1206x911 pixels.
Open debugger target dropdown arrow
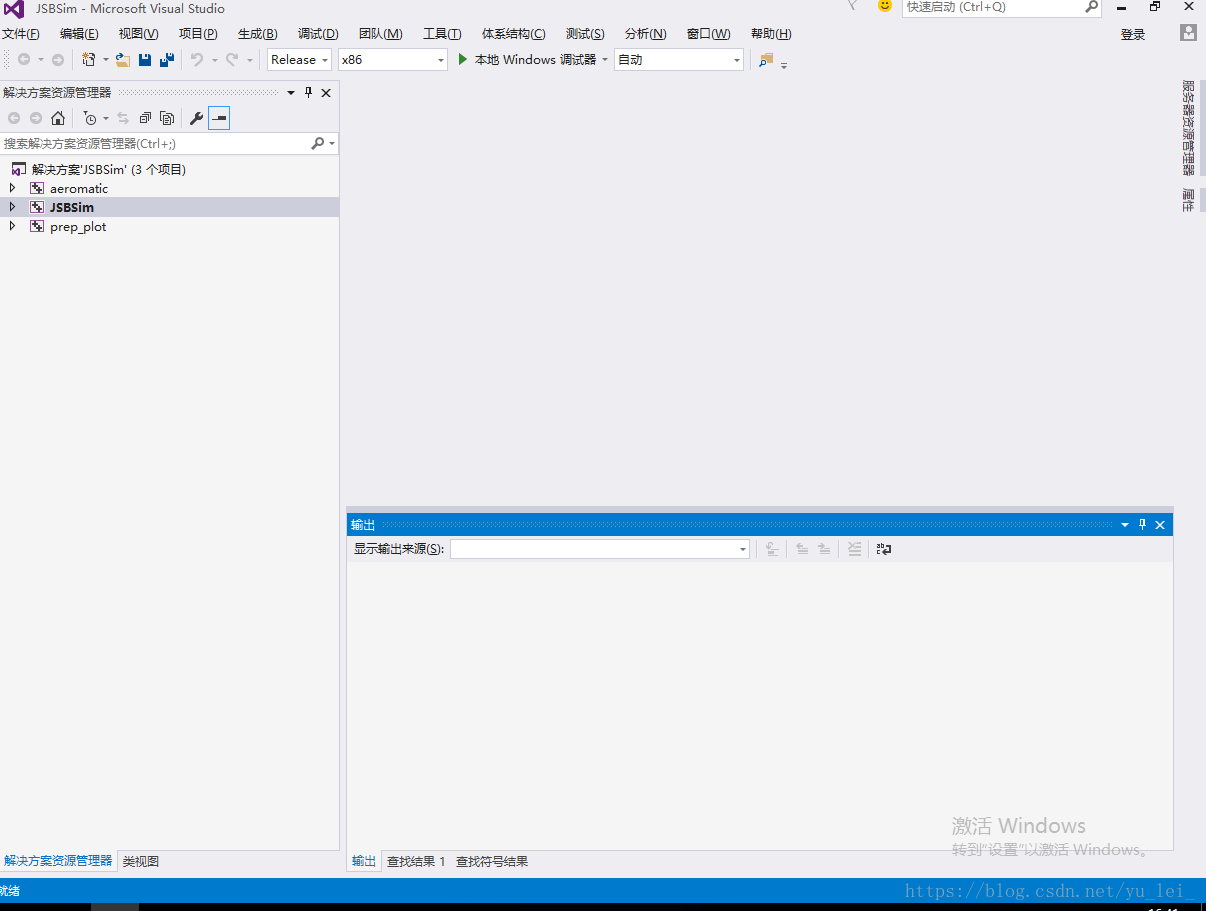[x=605, y=60]
